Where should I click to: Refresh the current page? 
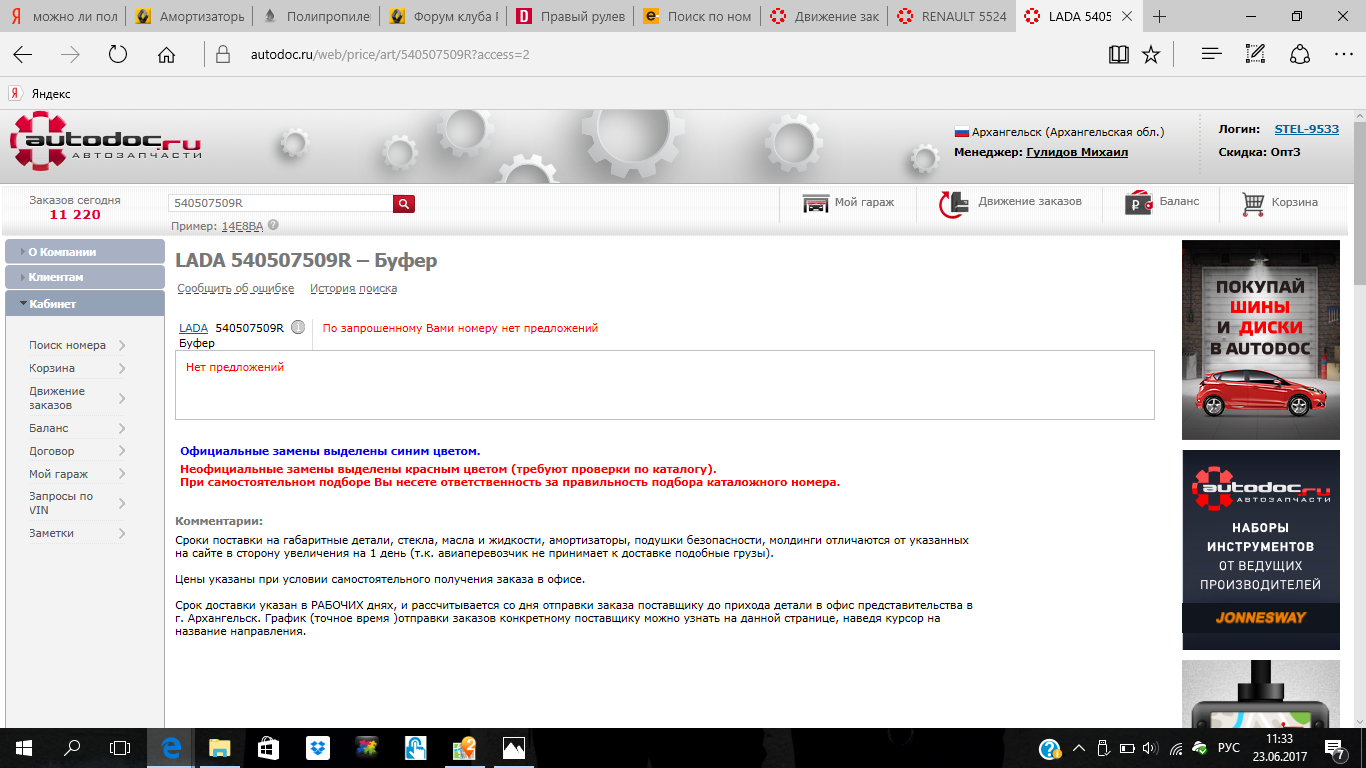118,55
